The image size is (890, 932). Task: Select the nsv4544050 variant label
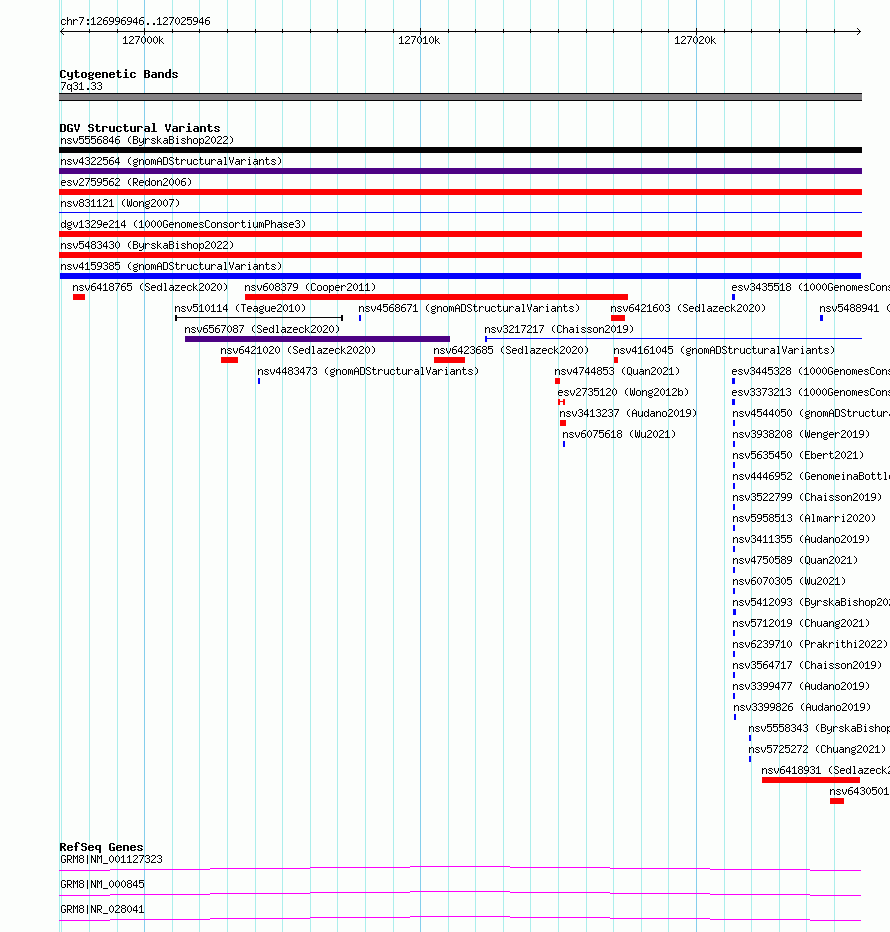811,413
